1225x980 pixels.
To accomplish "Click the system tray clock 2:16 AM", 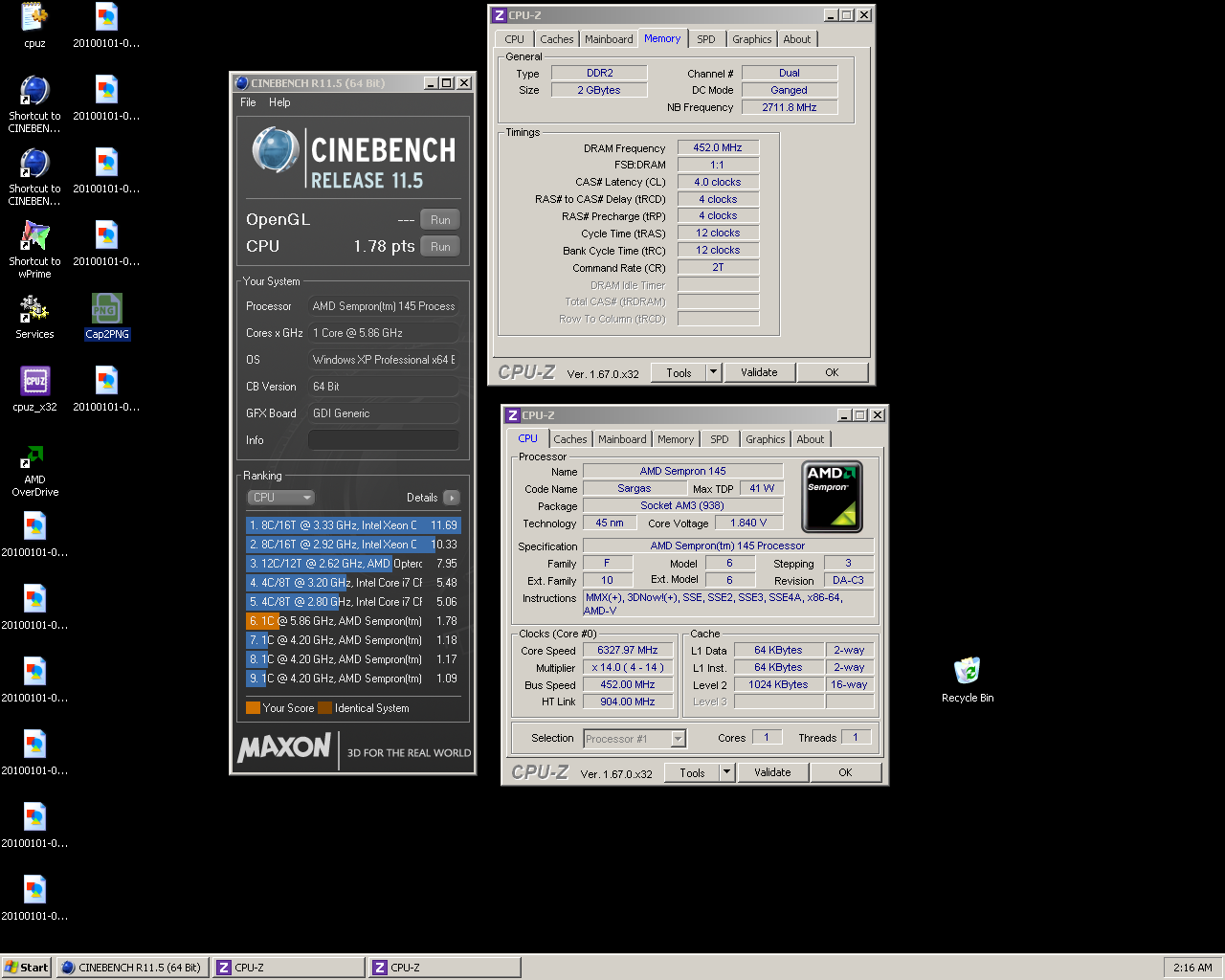I will pos(1192,968).
